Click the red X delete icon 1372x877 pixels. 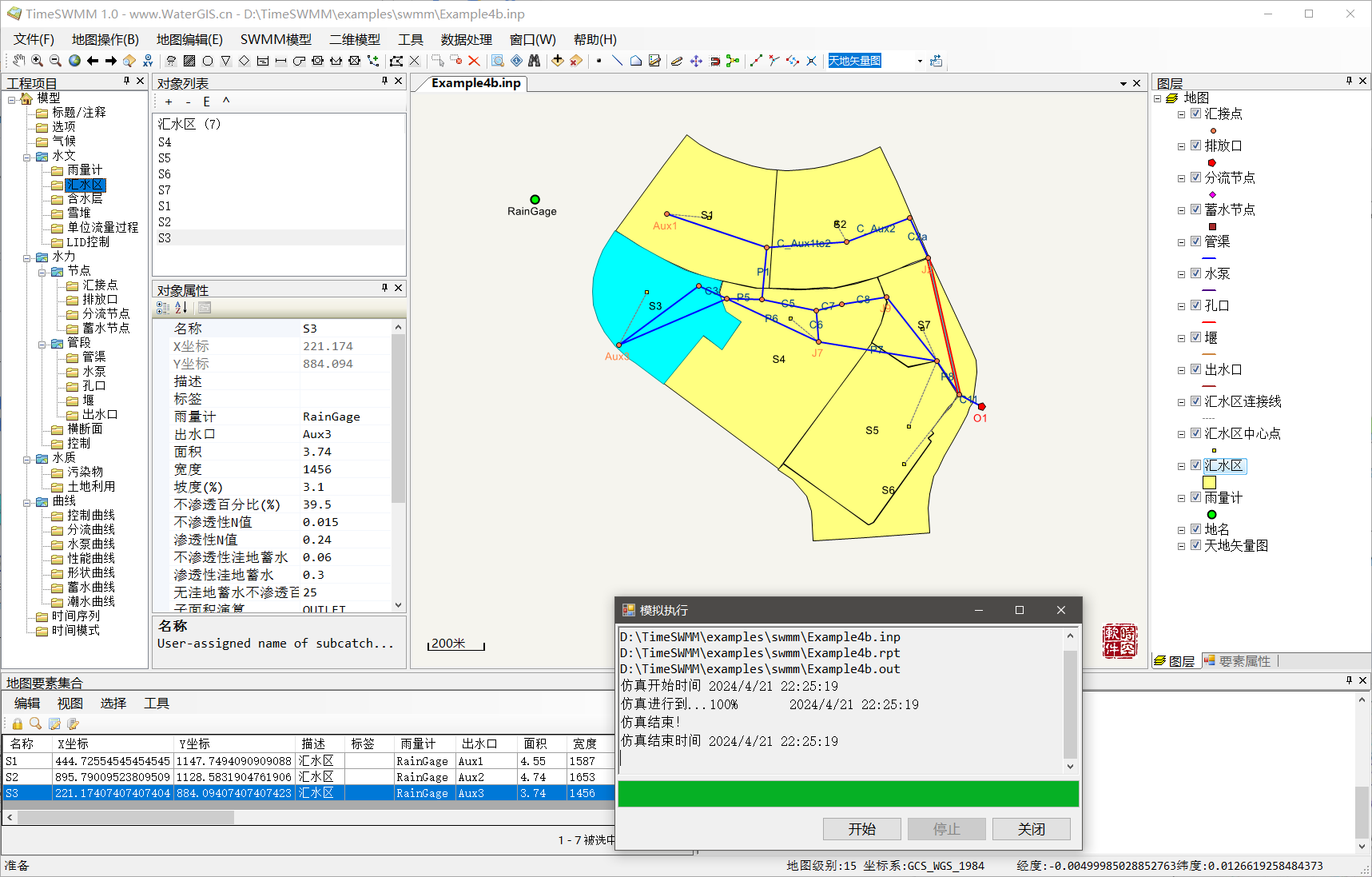click(474, 61)
